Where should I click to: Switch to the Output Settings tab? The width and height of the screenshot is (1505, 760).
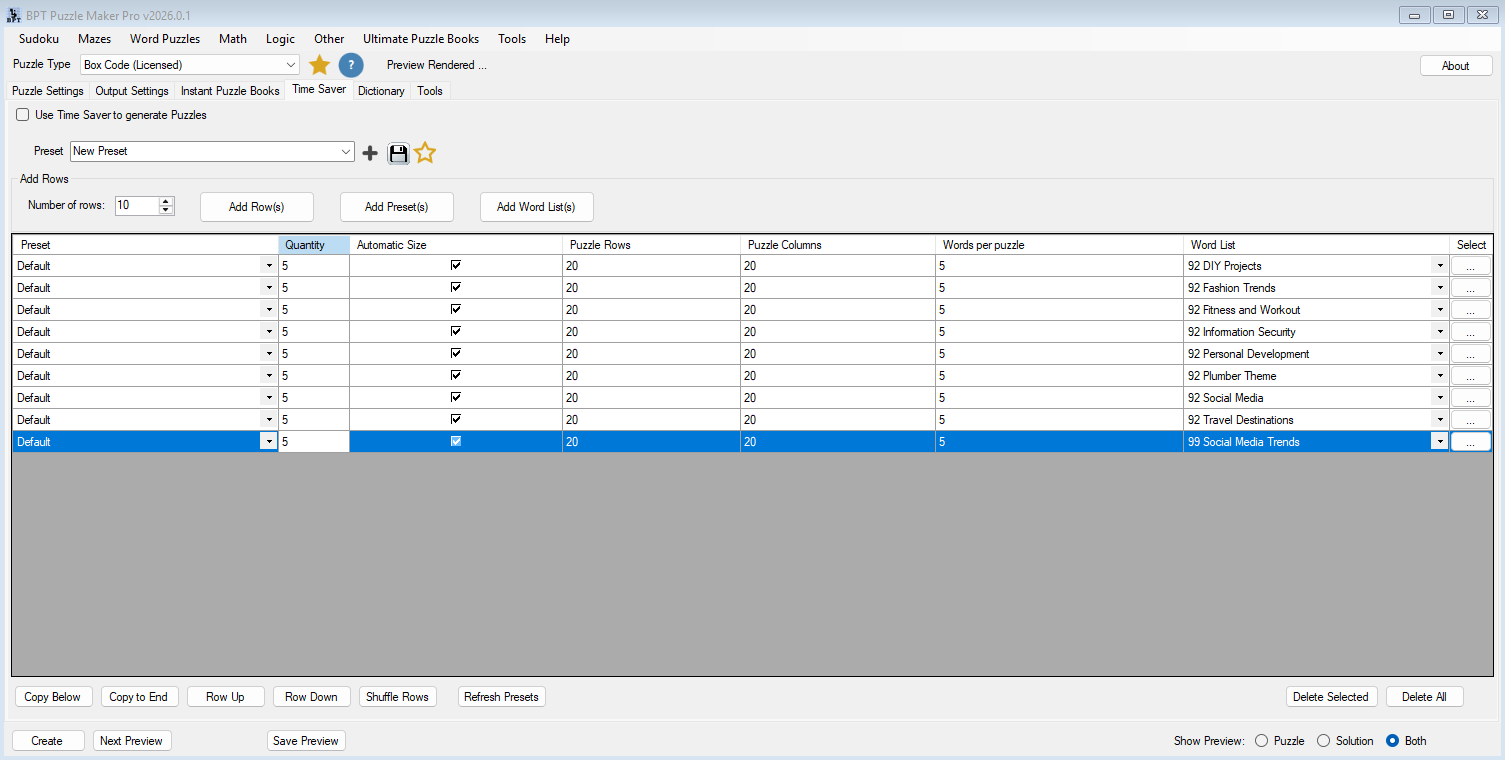(x=132, y=91)
